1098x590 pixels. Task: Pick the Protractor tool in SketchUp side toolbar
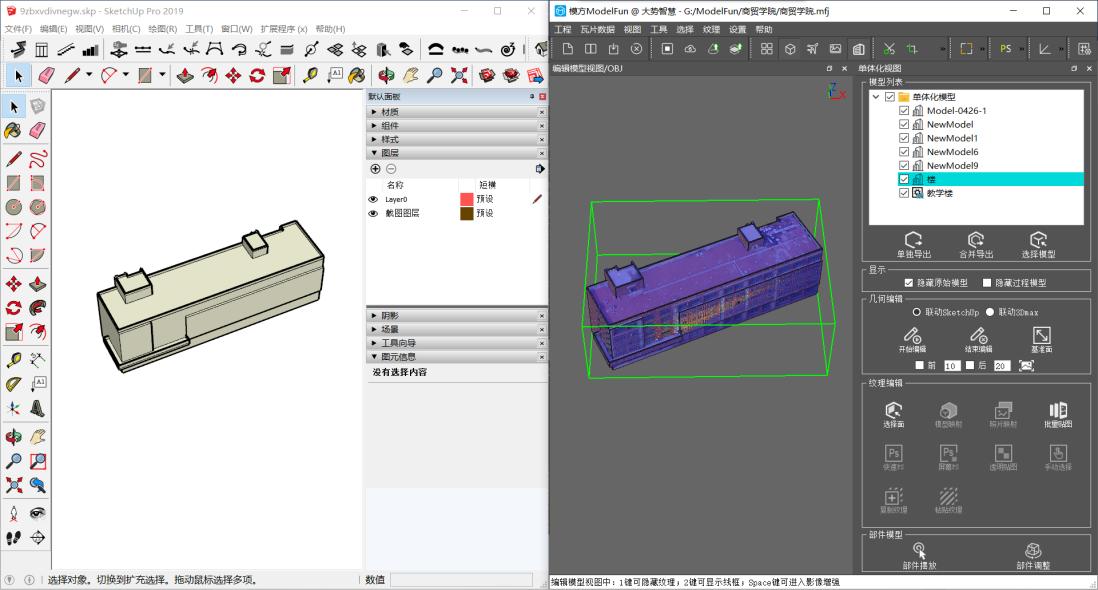coord(13,384)
